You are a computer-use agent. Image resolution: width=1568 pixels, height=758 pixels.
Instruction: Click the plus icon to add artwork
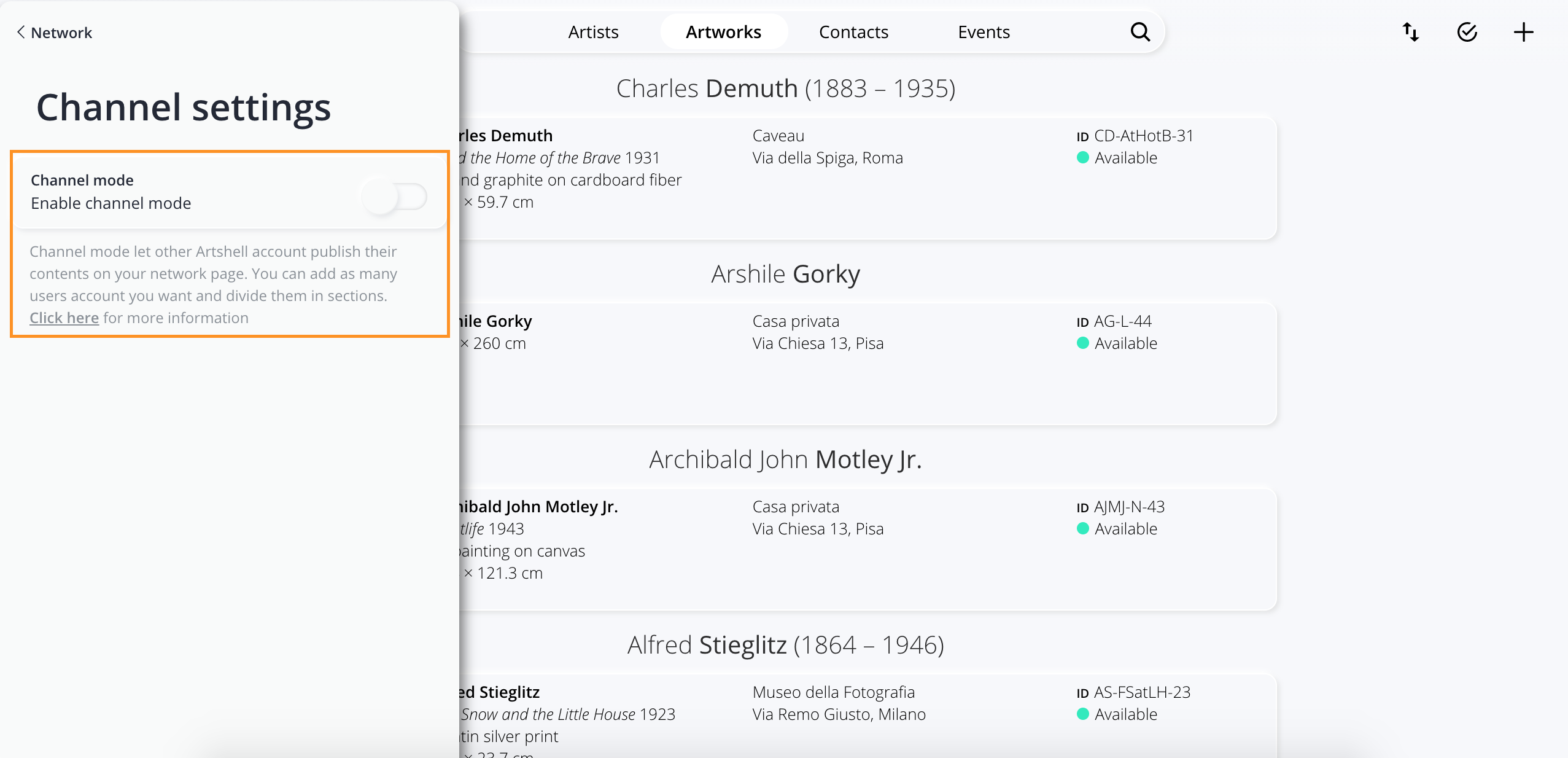pyautogui.click(x=1524, y=32)
